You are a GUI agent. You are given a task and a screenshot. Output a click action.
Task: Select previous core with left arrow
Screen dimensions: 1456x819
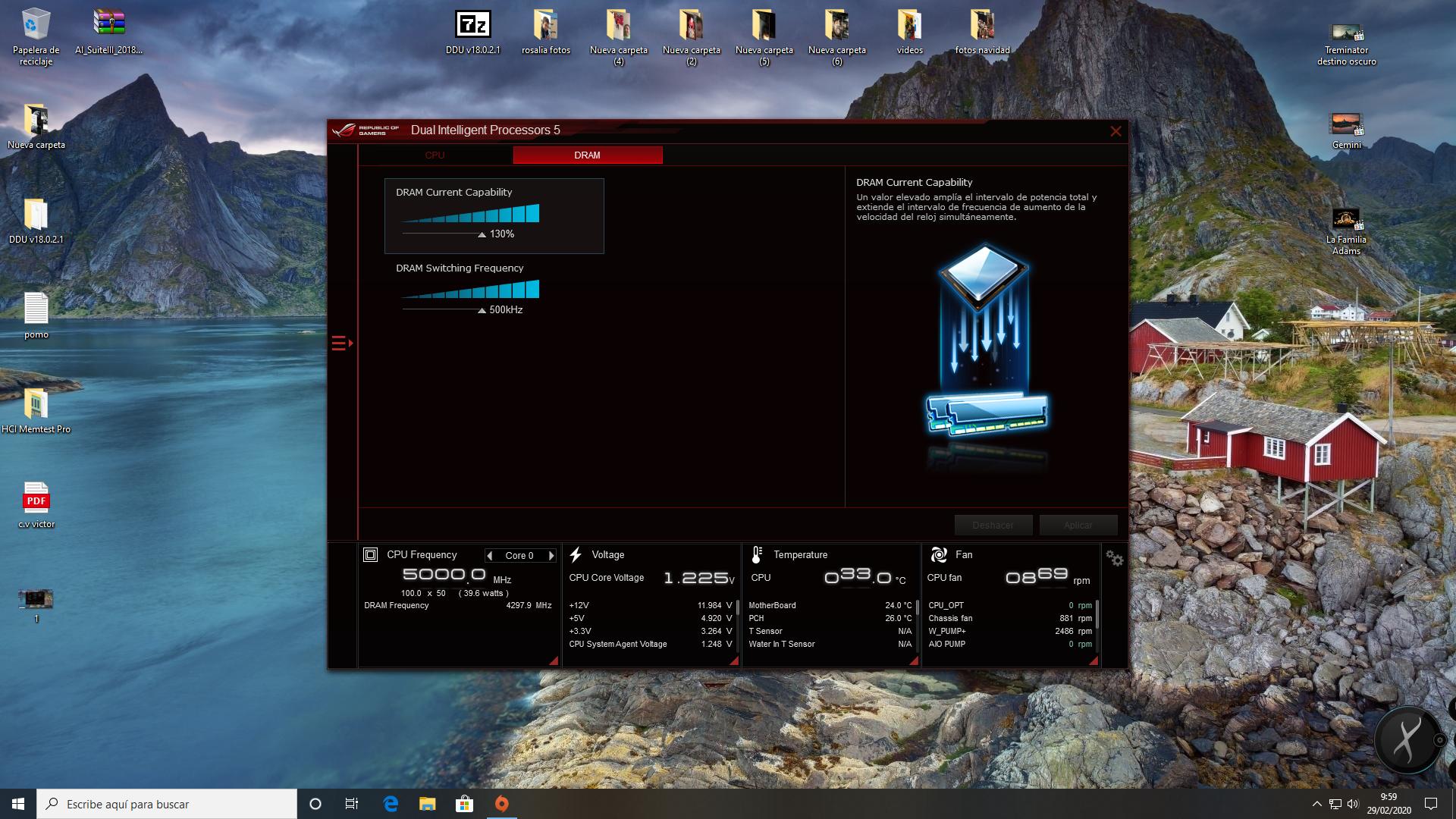coord(490,556)
